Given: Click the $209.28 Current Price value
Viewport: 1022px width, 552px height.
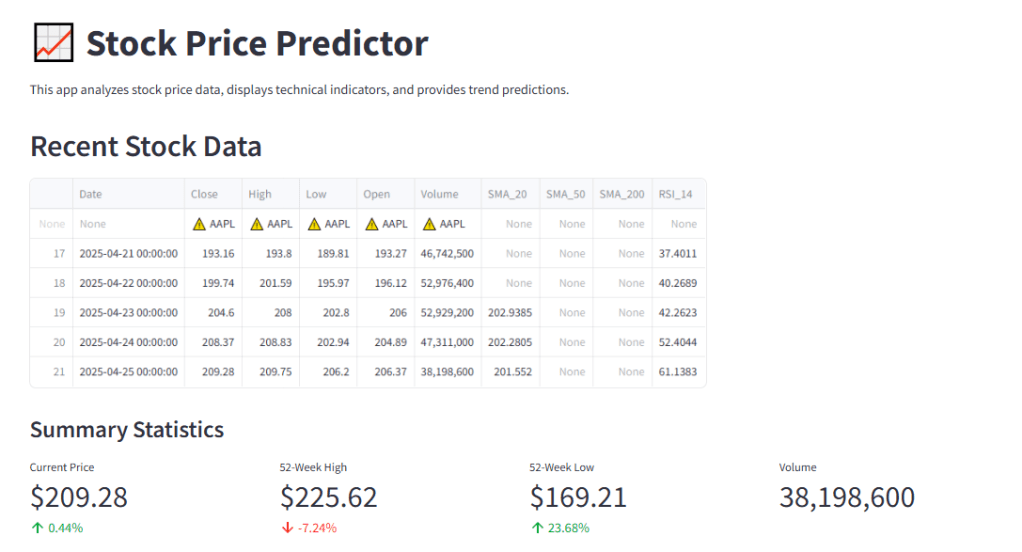Looking at the screenshot, I should pos(79,497).
